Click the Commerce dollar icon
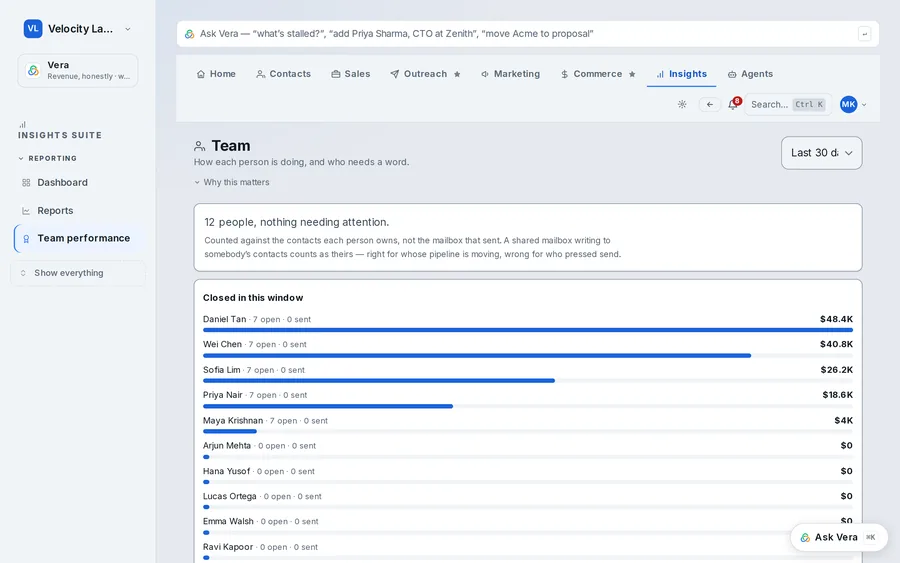This screenshot has height=563, width=900. click(564, 74)
